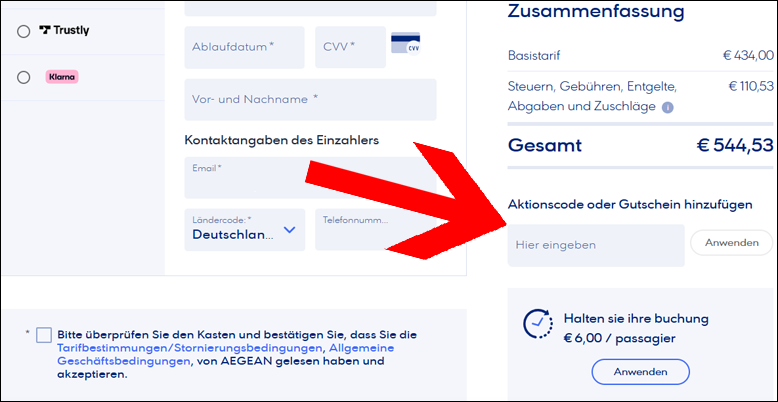Click 'Kontaktangaben des Einzahlers' heading
The image size is (778, 402).
coord(281,140)
